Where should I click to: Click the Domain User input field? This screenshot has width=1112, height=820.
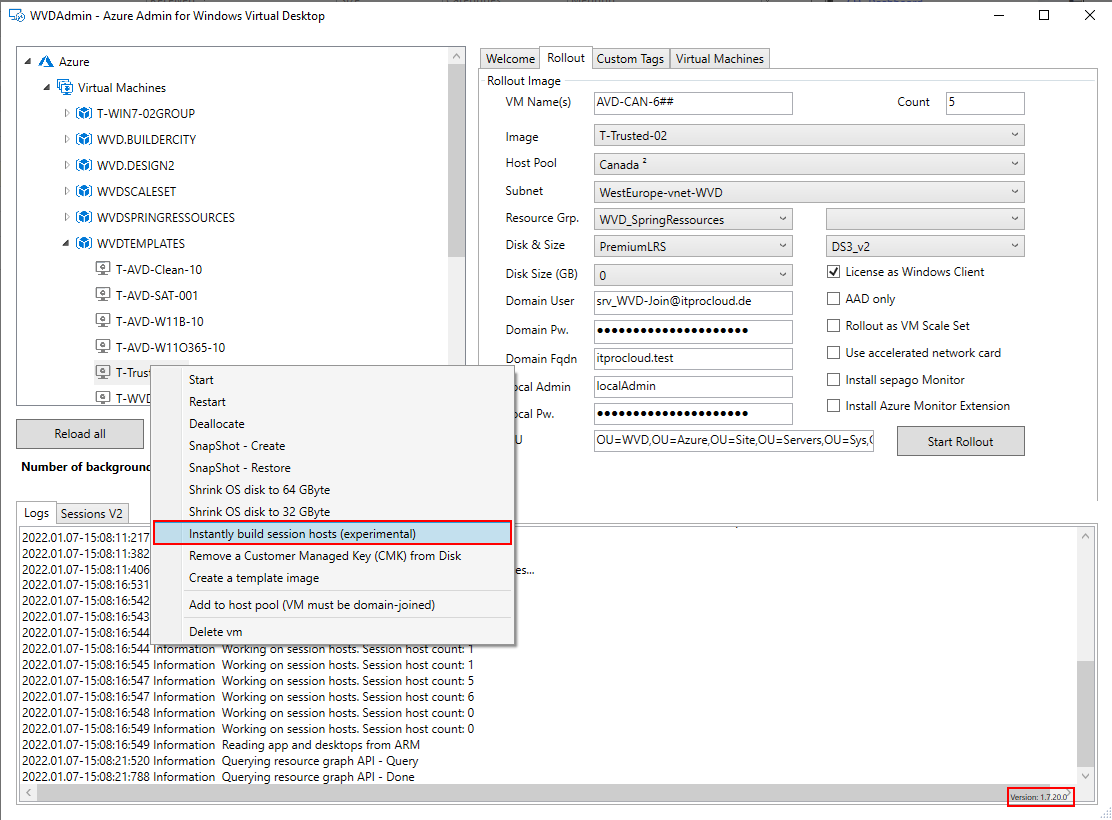pos(694,302)
